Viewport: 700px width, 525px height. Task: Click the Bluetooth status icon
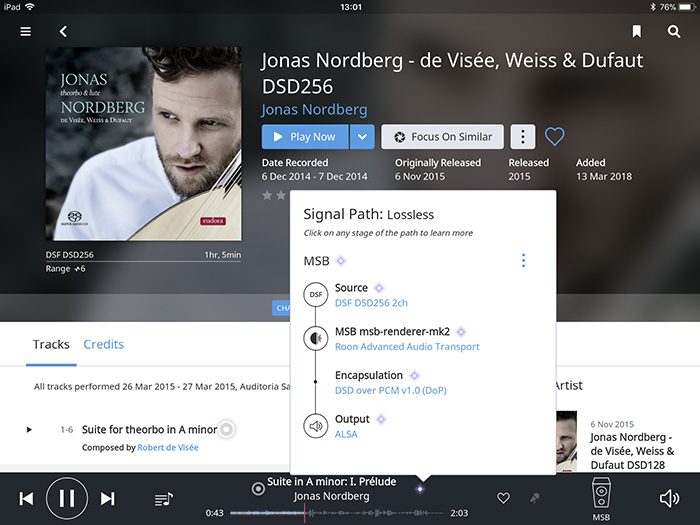pos(652,7)
